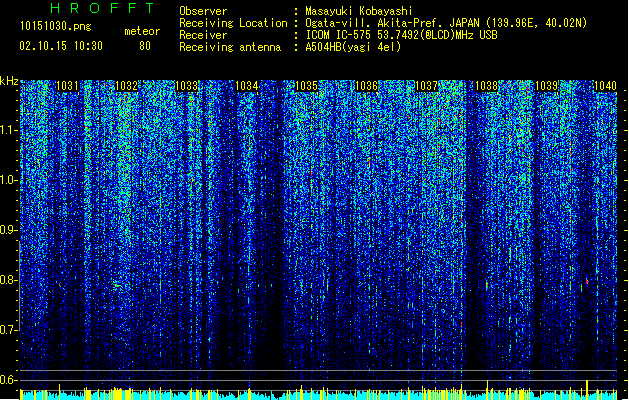Click the 1037 time marker label
Image resolution: width=629 pixels, height=400 pixels.
pos(426,86)
